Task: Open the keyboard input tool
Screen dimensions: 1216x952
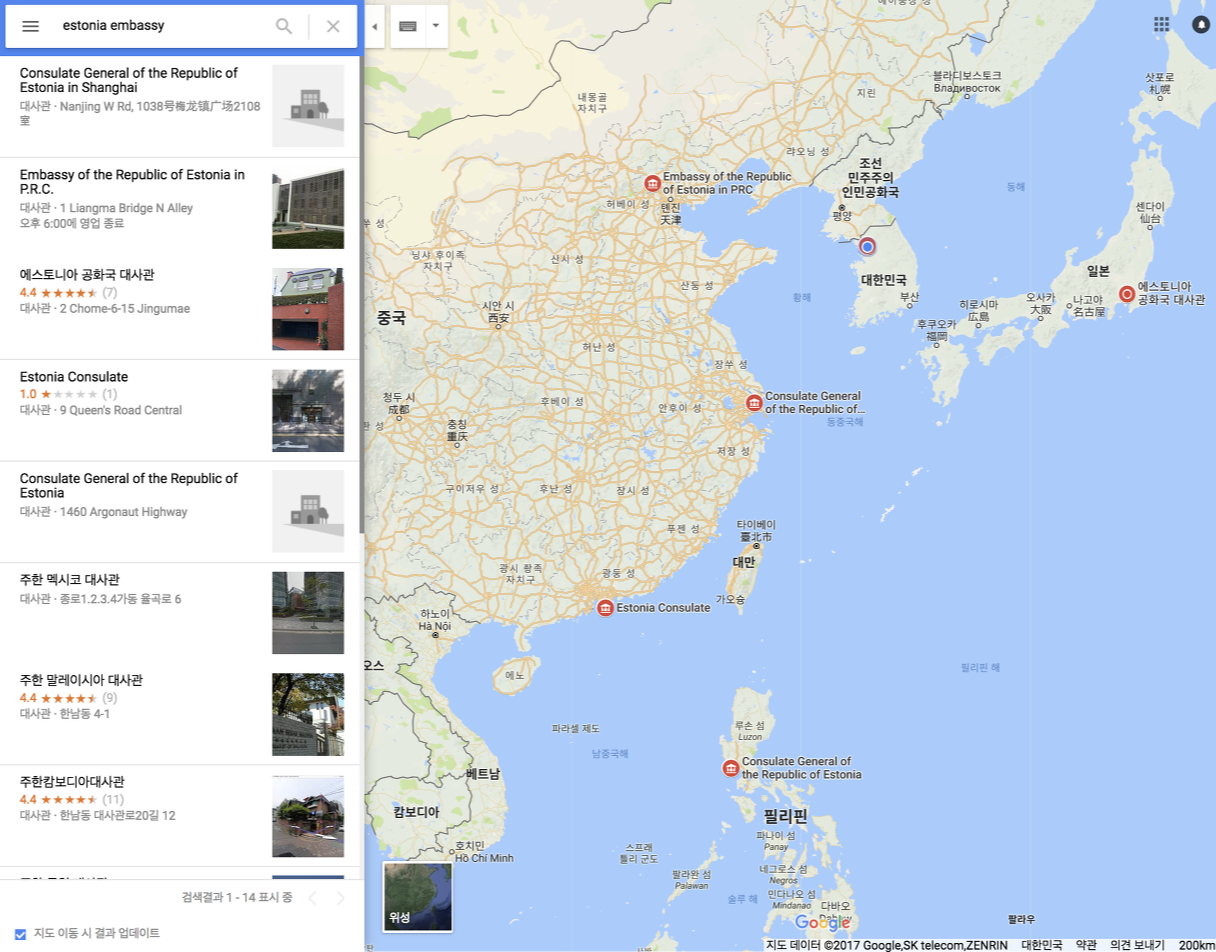Action: click(407, 26)
